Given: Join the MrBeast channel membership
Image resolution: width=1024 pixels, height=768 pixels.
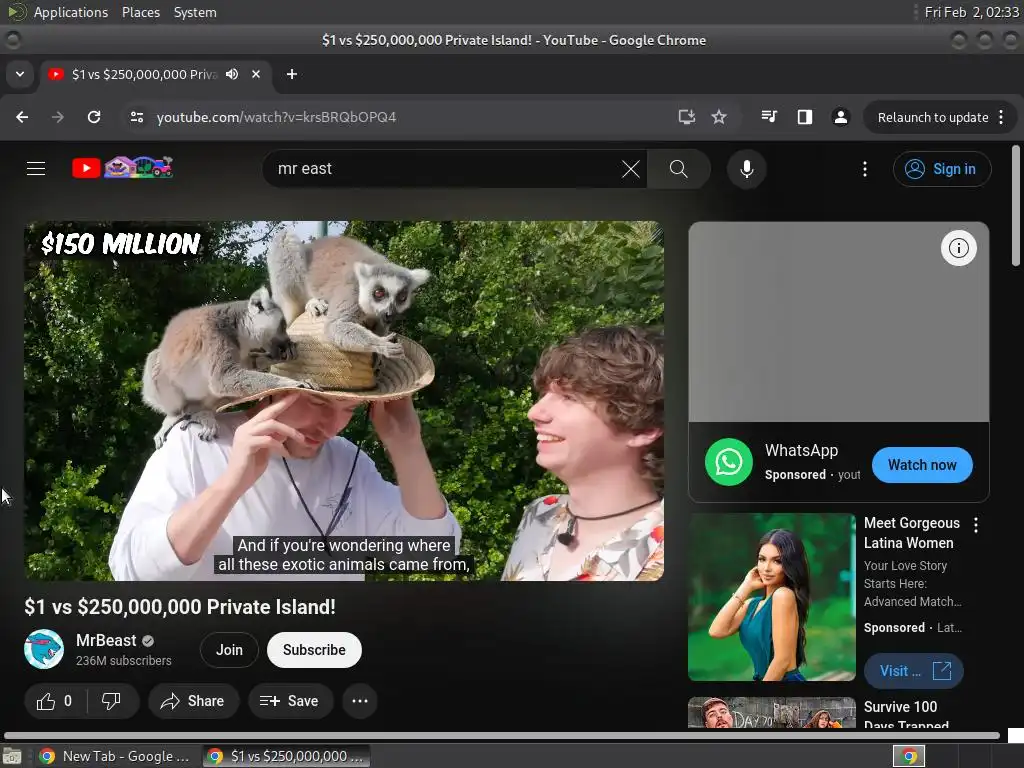Looking at the screenshot, I should [x=229, y=650].
